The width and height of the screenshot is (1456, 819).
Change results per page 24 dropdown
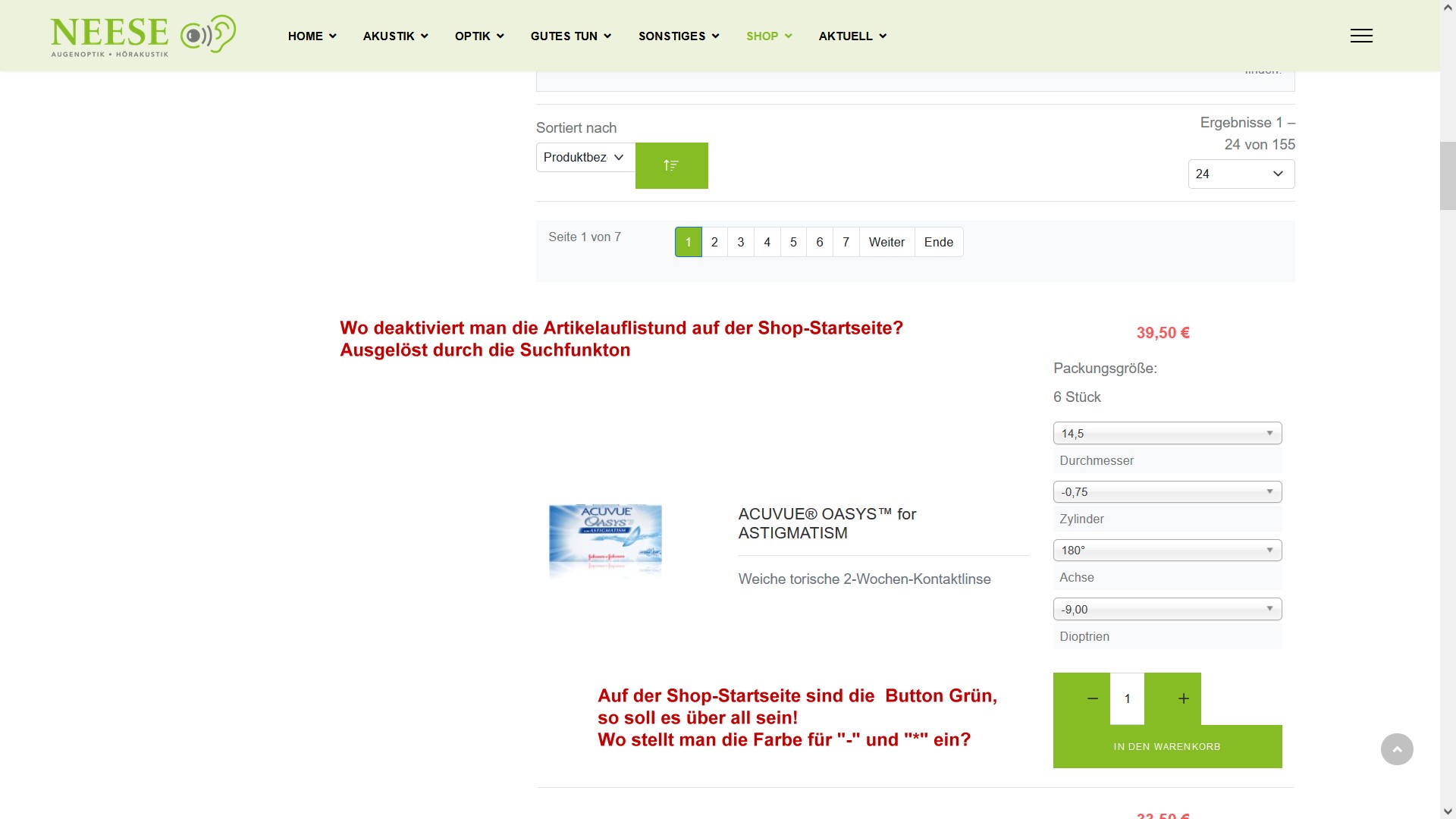click(x=1241, y=174)
